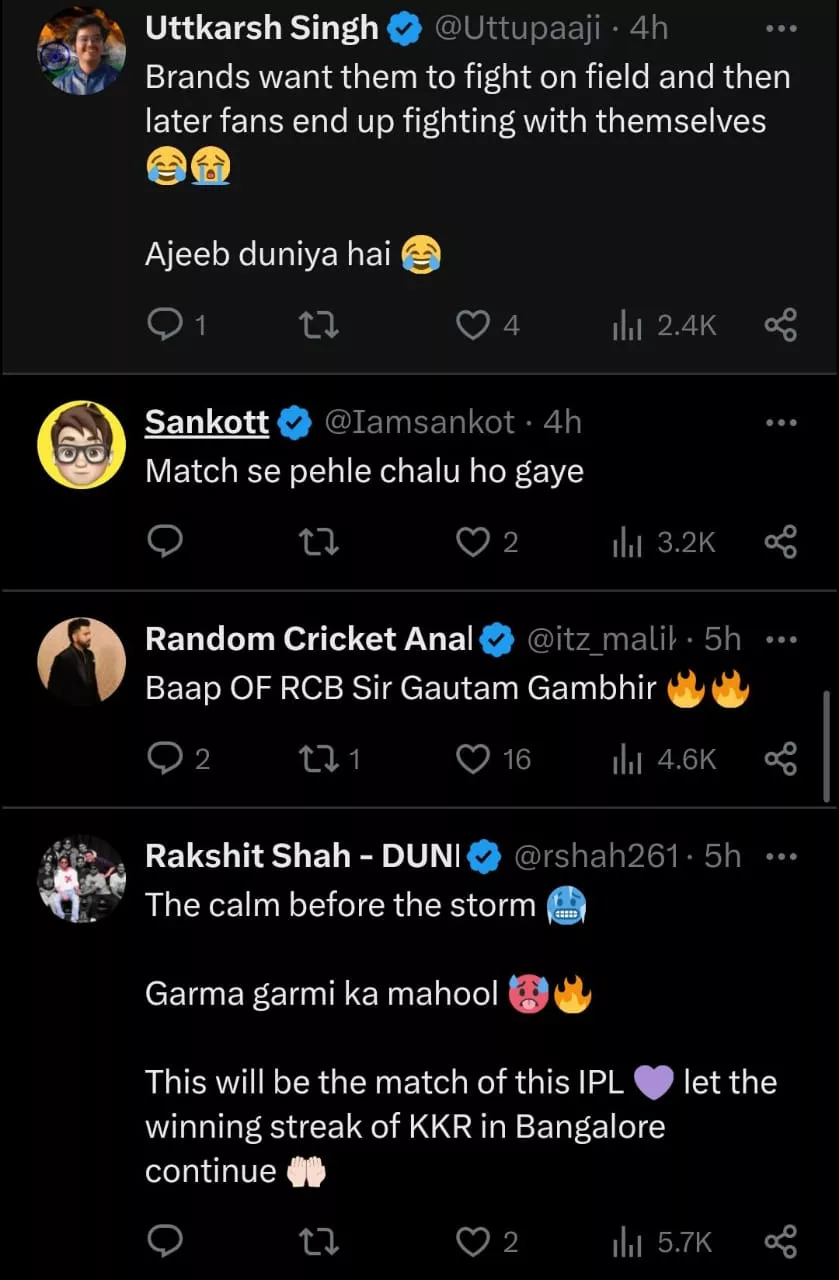This screenshot has width=839, height=1280.
Task: Share the Baap OF RCB tweet
Action: [x=780, y=759]
